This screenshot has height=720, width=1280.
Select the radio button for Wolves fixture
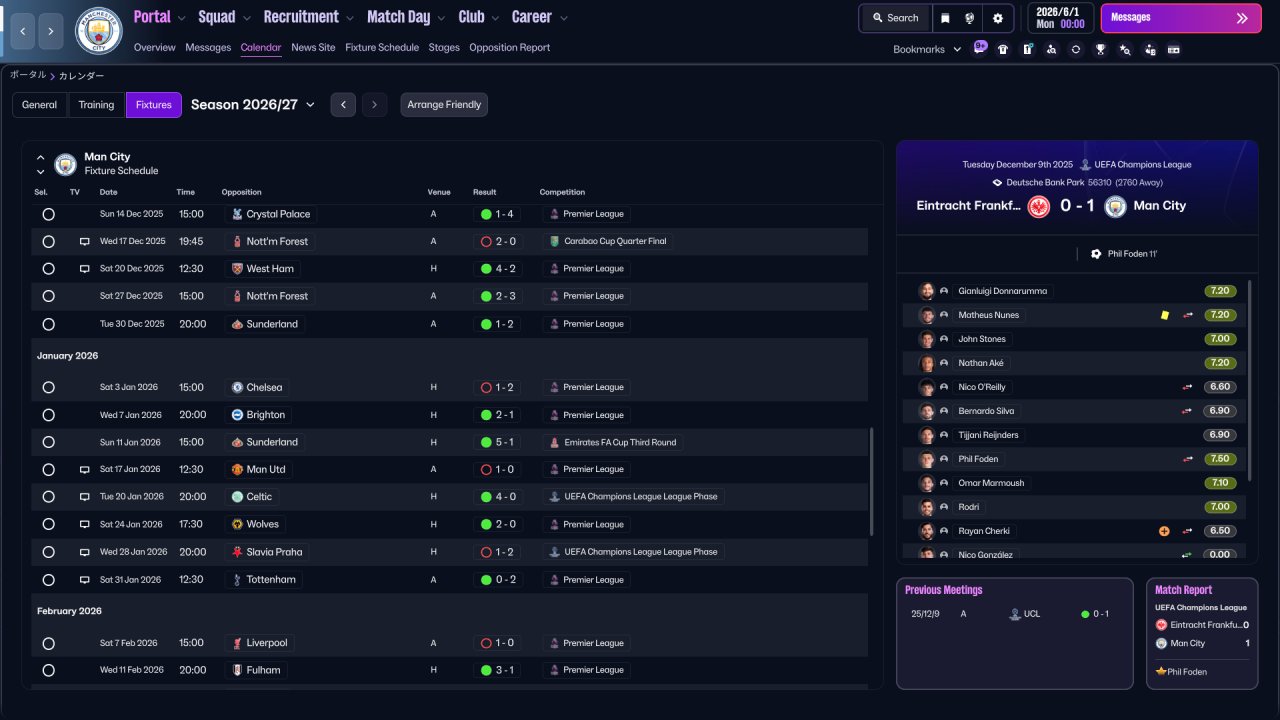(48, 524)
